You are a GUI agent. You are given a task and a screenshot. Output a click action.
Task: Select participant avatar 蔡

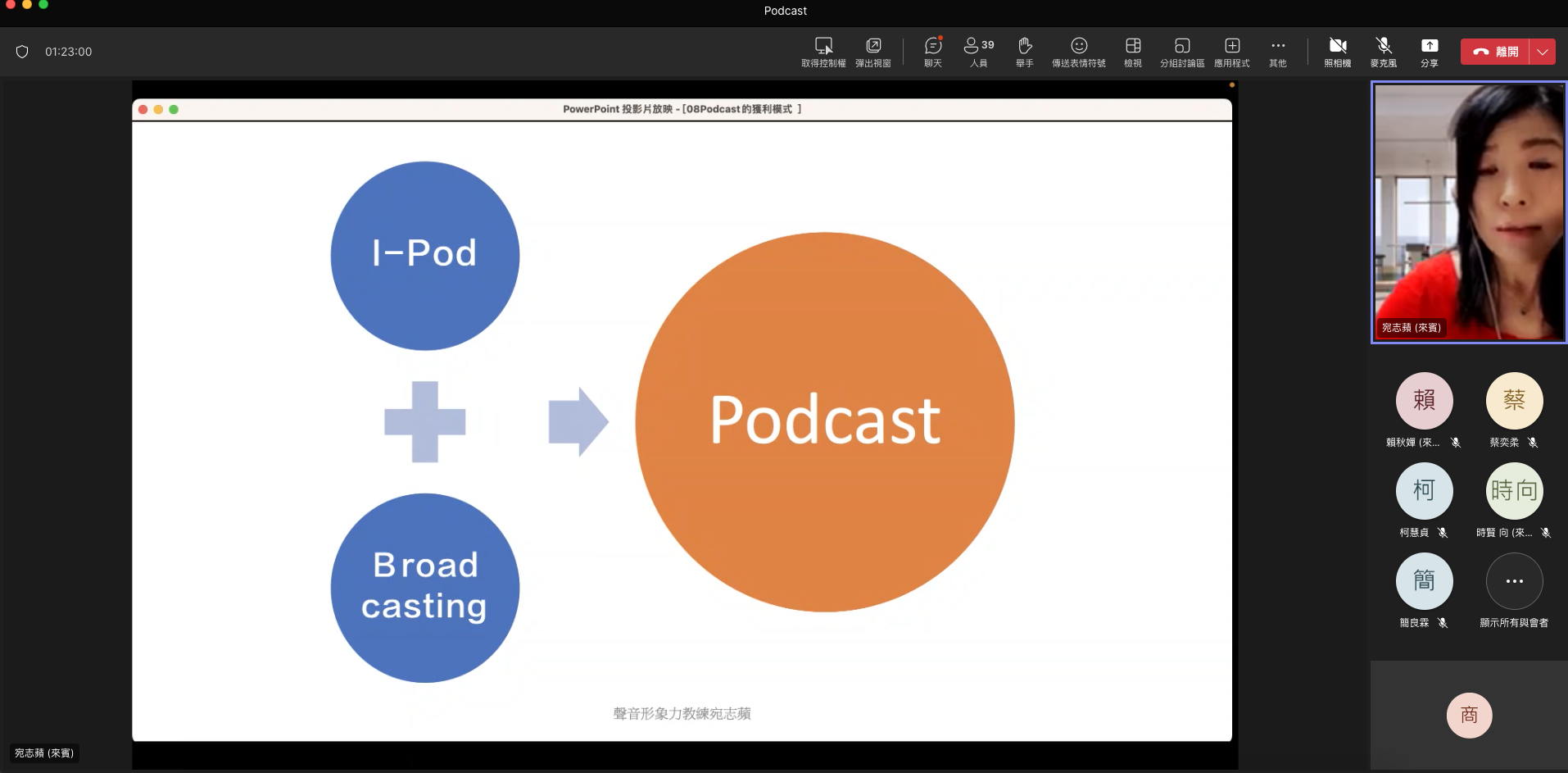tap(1515, 400)
